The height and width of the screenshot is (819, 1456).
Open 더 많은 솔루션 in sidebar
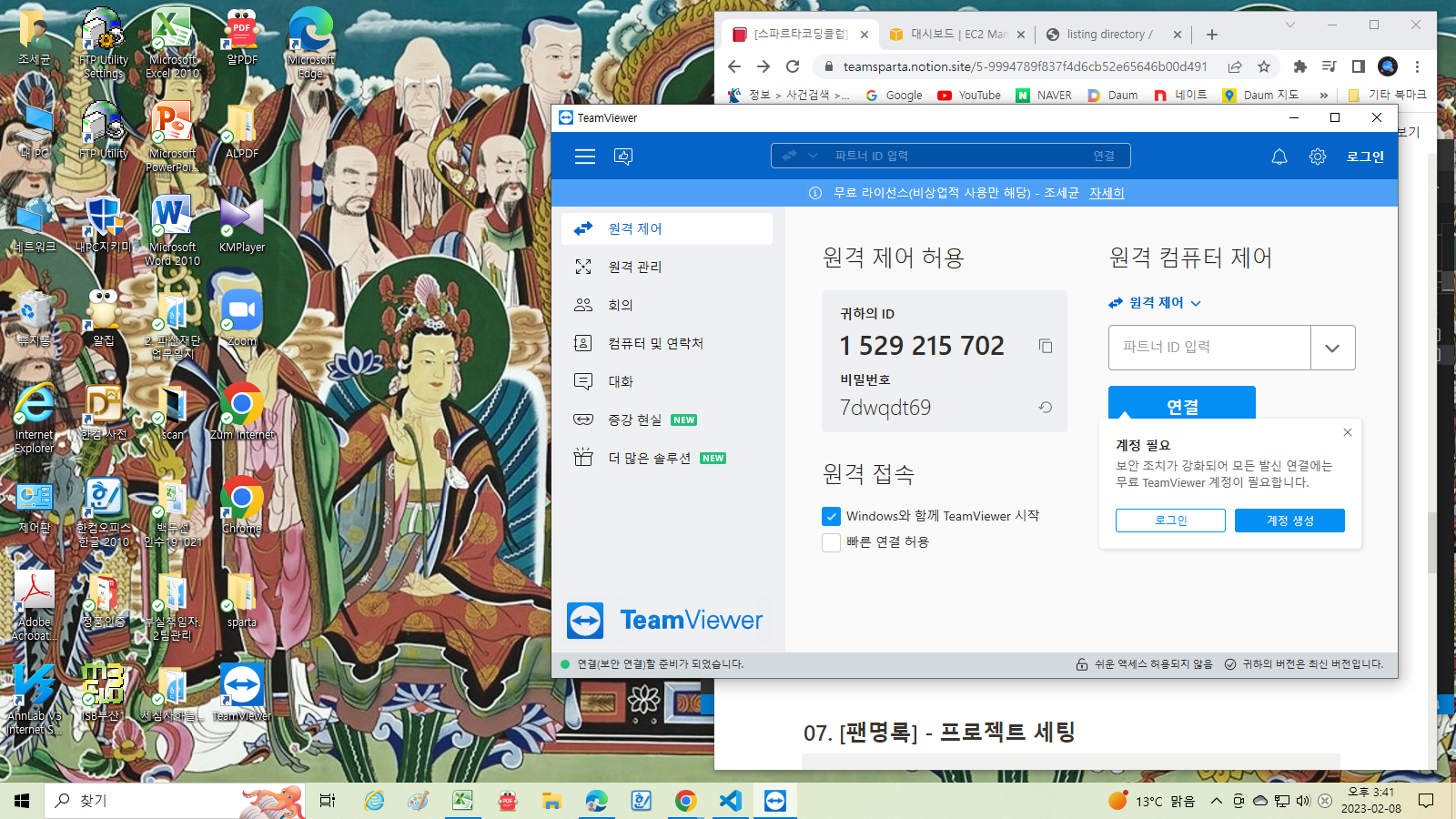pos(667,458)
